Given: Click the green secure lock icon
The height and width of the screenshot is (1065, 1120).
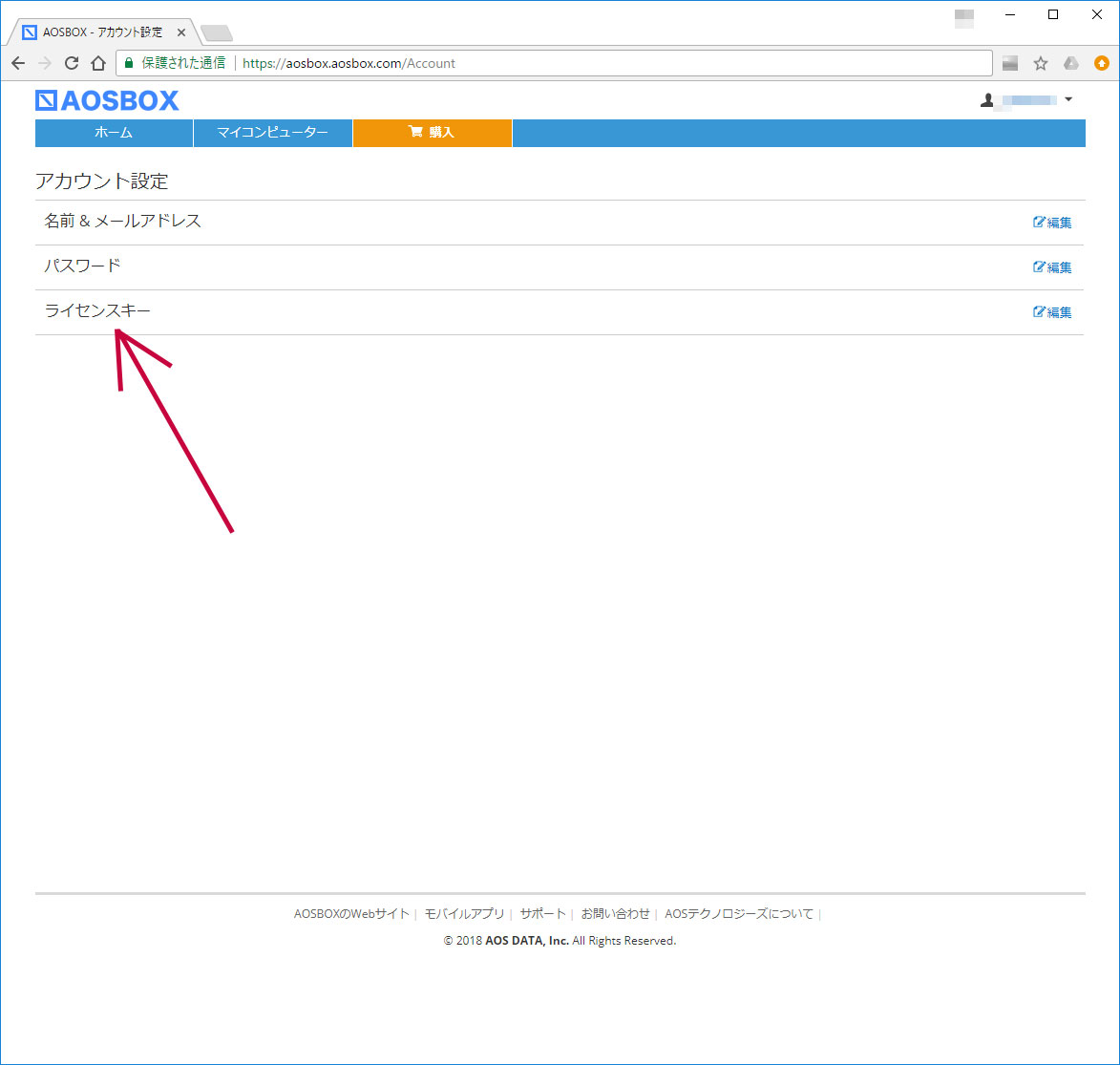Looking at the screenshot, I should [129, 63].
